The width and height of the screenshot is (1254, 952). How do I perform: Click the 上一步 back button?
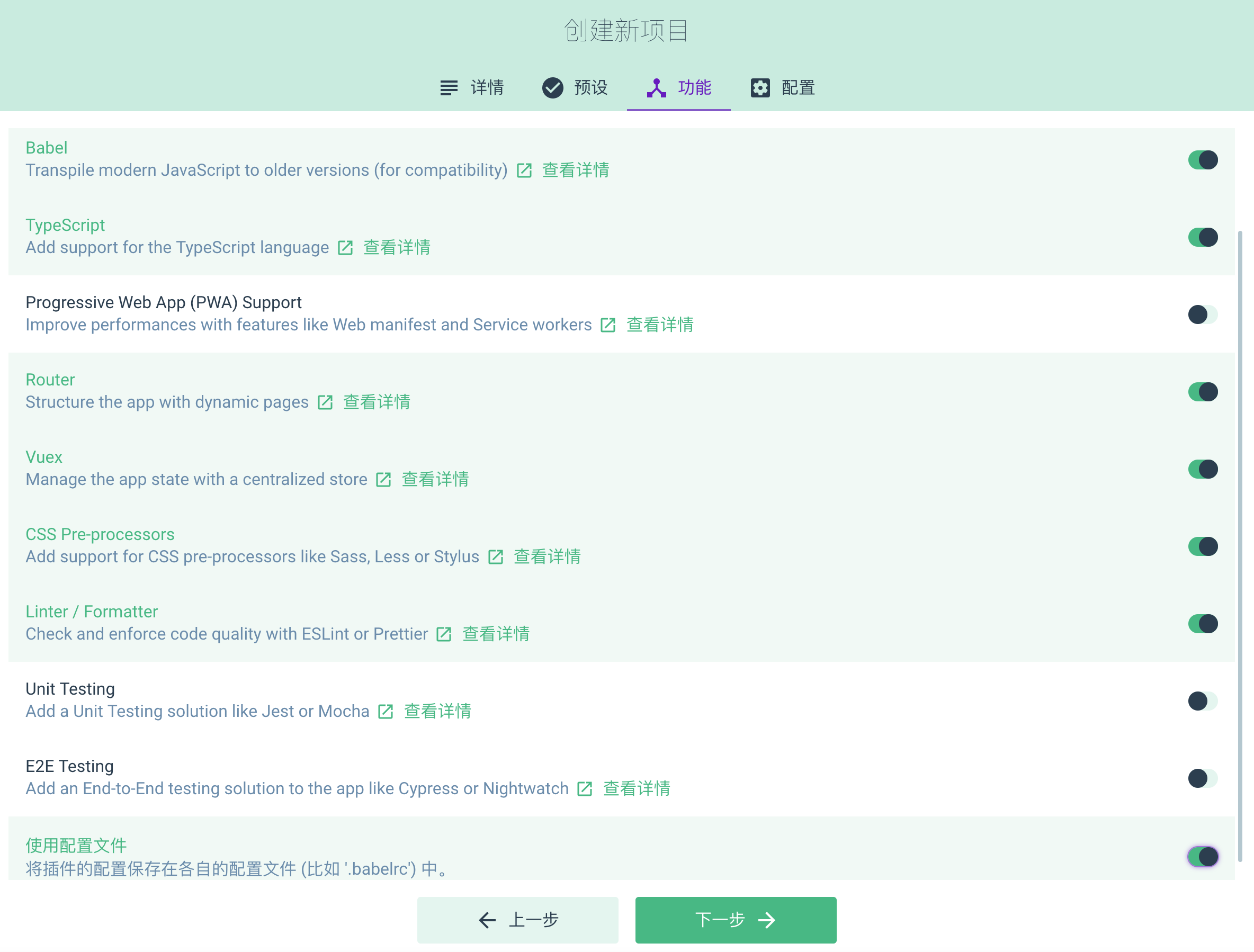coord(517,920)
